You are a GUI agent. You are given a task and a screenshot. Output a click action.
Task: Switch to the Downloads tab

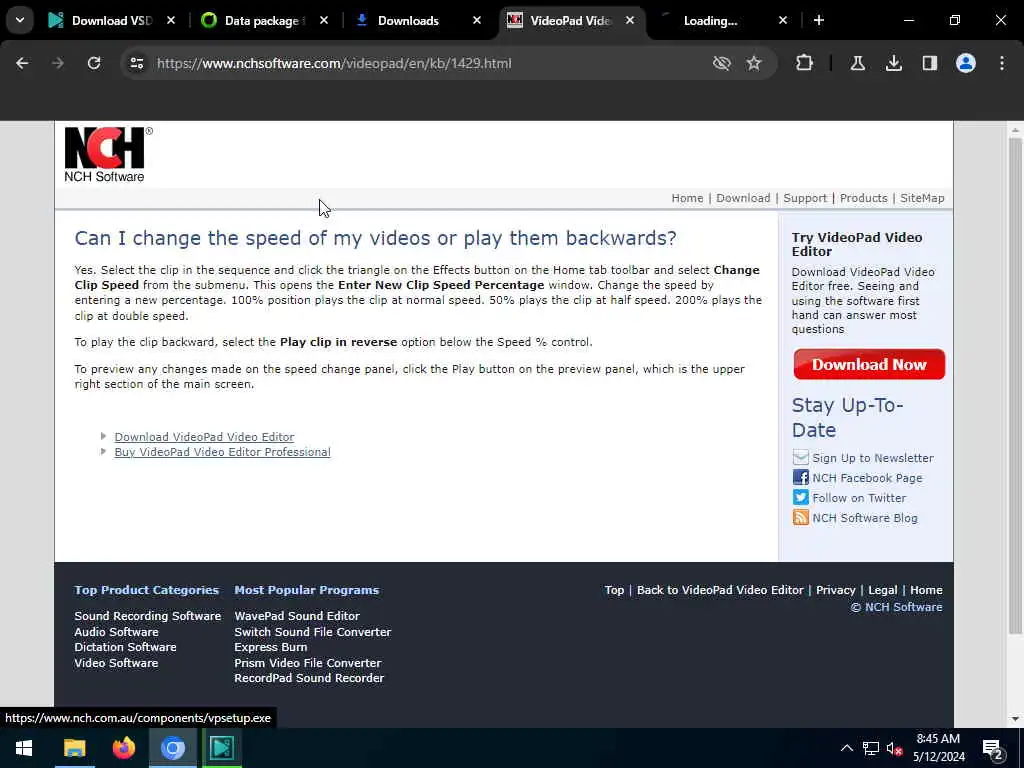(408, 21)
